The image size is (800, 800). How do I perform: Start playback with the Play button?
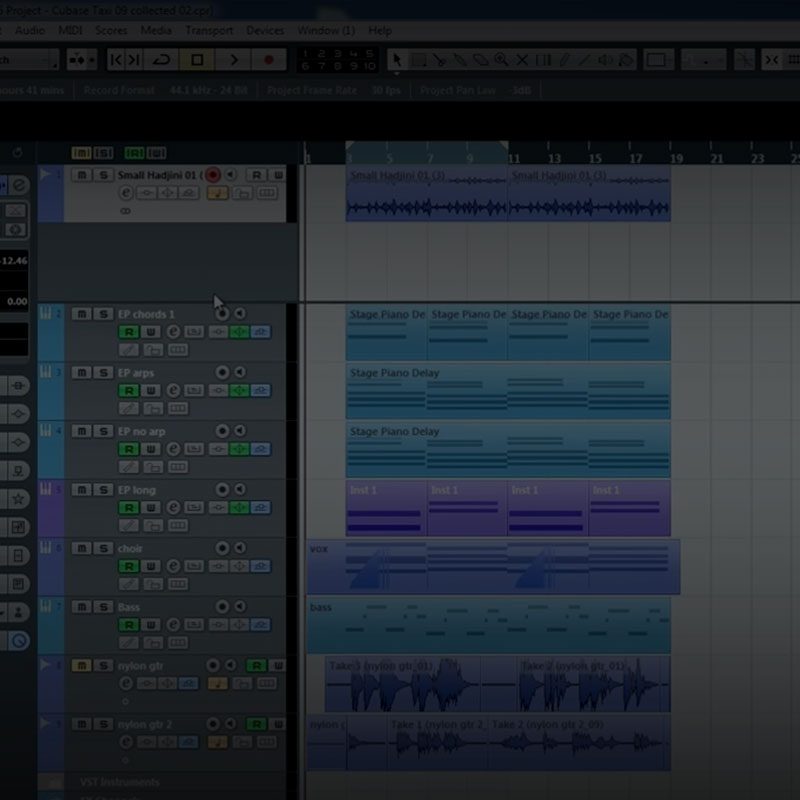[233, 60]
